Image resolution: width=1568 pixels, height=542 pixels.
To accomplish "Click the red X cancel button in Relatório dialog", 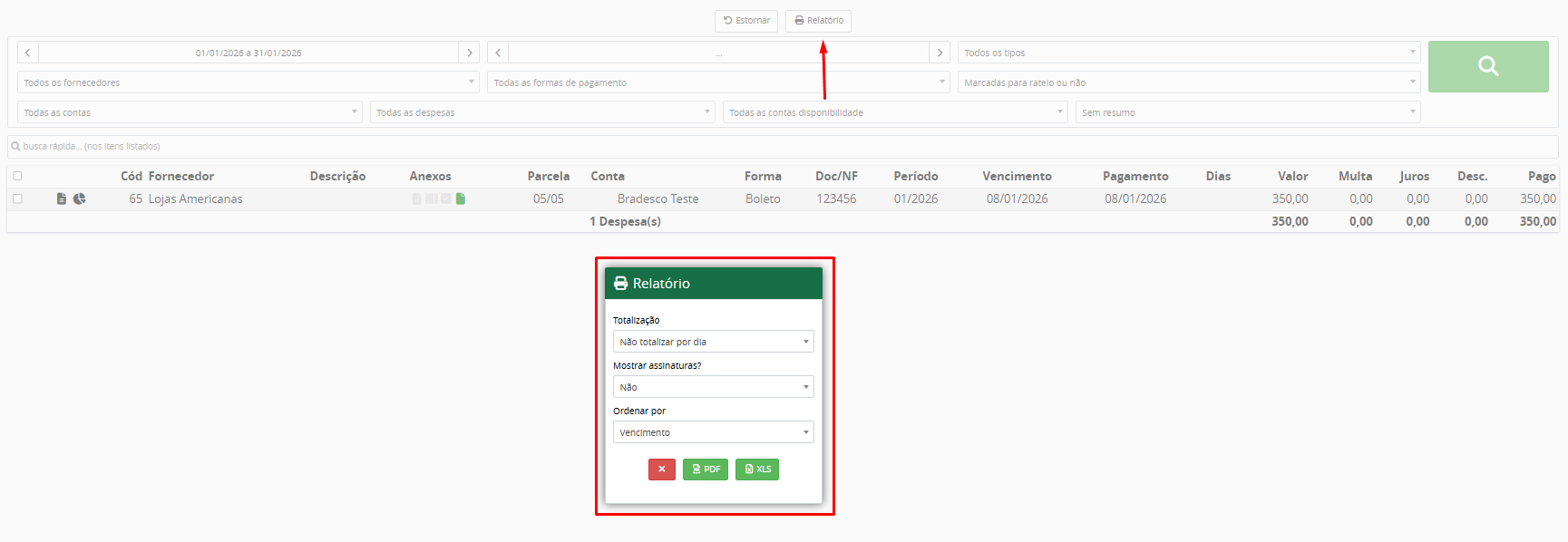I will point(661,469).
